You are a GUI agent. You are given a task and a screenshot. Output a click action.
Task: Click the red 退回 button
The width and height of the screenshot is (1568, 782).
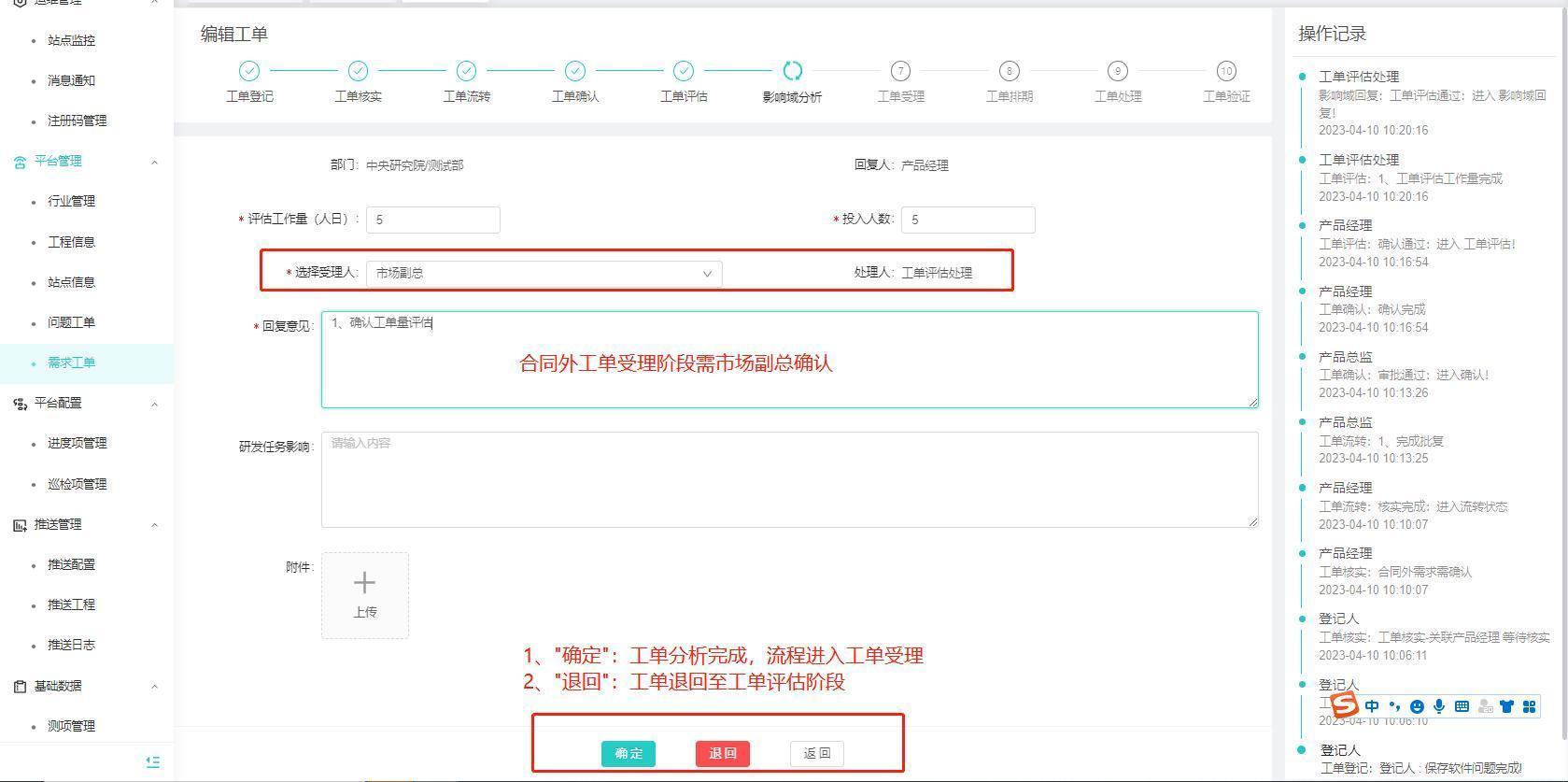point(722,753)
